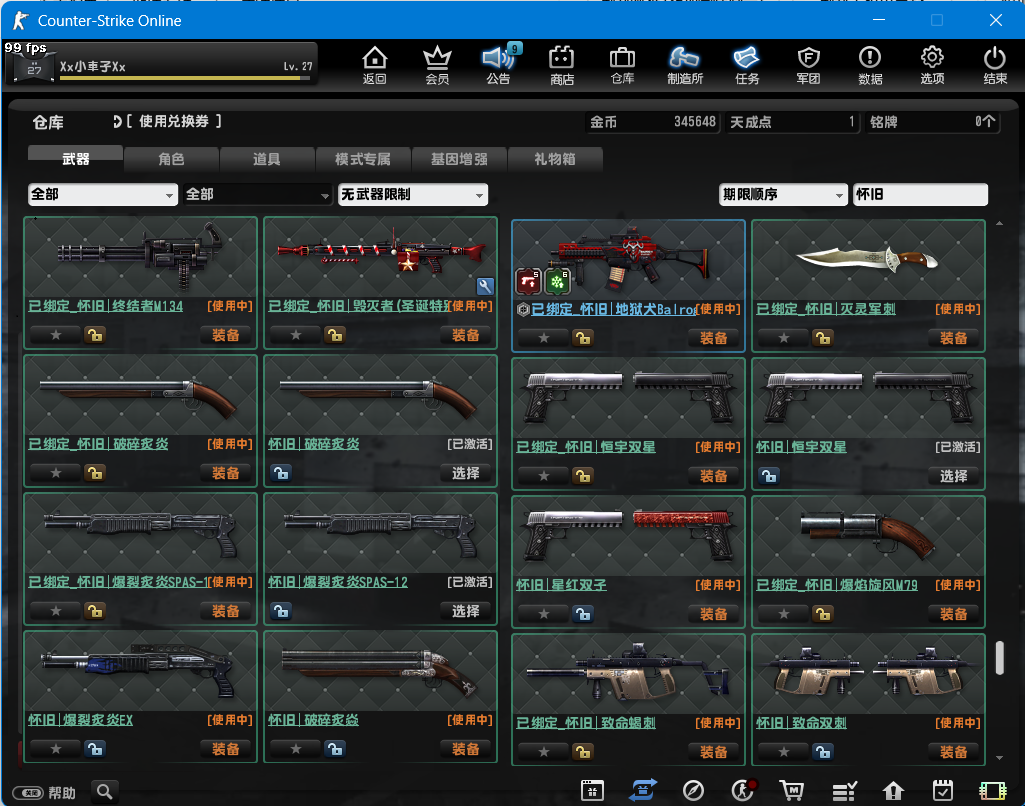The image size is (1025, 806).
Task: Open the 公告 announcements speaker icon
Action: tap(499, 65)
